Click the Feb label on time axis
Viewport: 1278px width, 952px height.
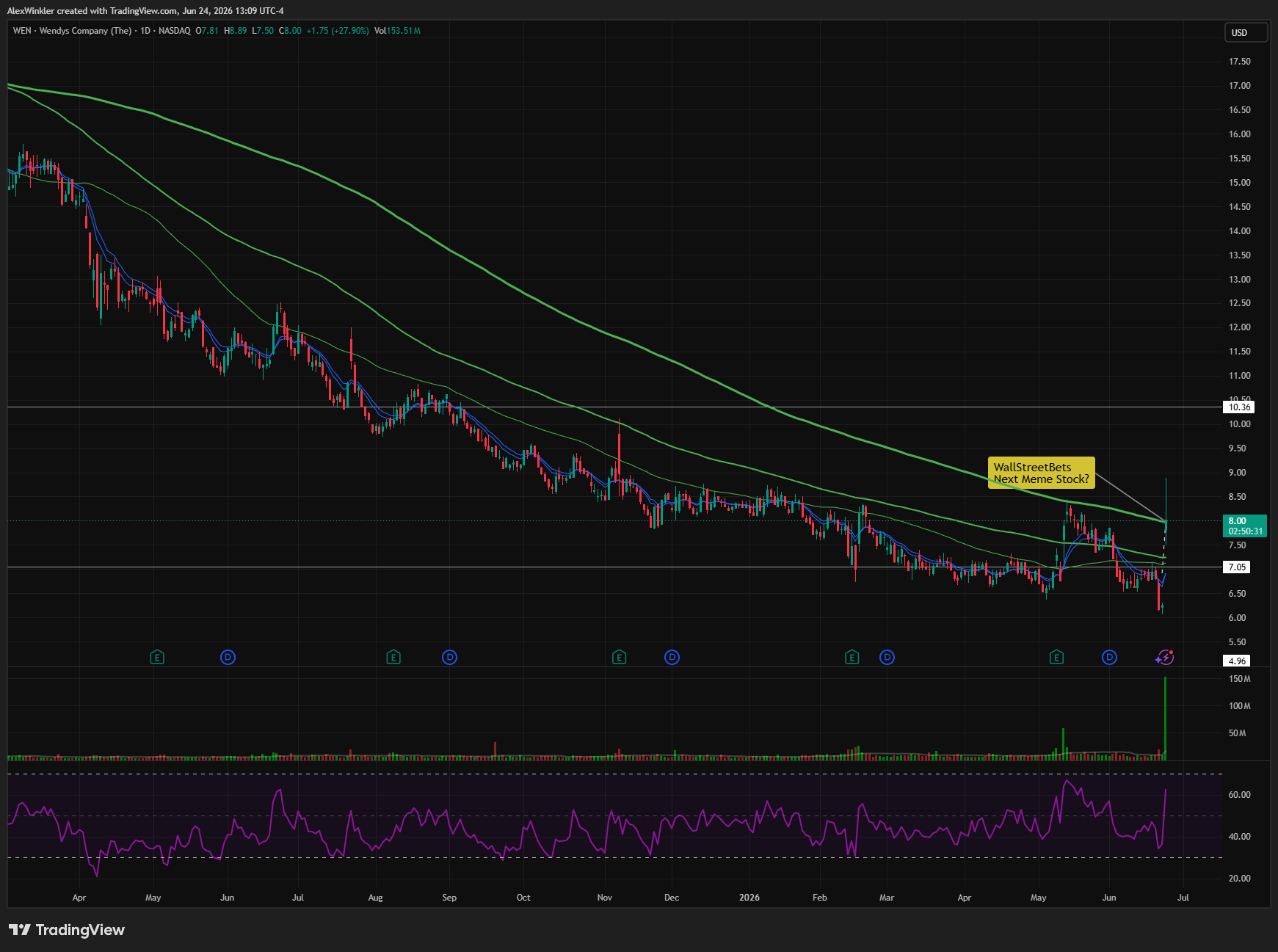[820, 898]
